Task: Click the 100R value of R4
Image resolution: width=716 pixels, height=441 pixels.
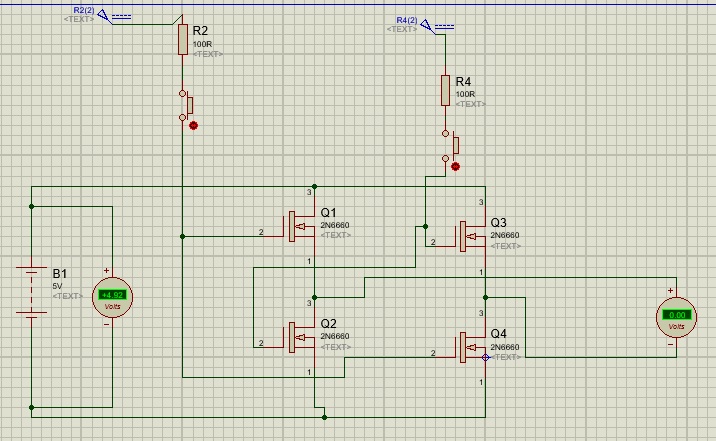Action: pos(465,94)
